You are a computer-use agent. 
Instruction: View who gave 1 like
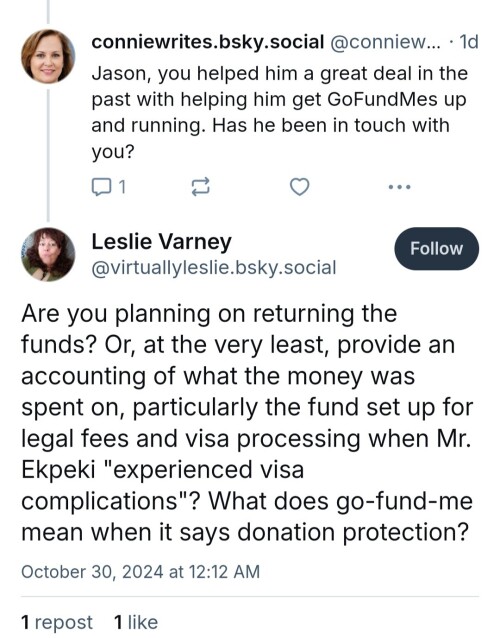pyautogui.click(x=136, y=622)
